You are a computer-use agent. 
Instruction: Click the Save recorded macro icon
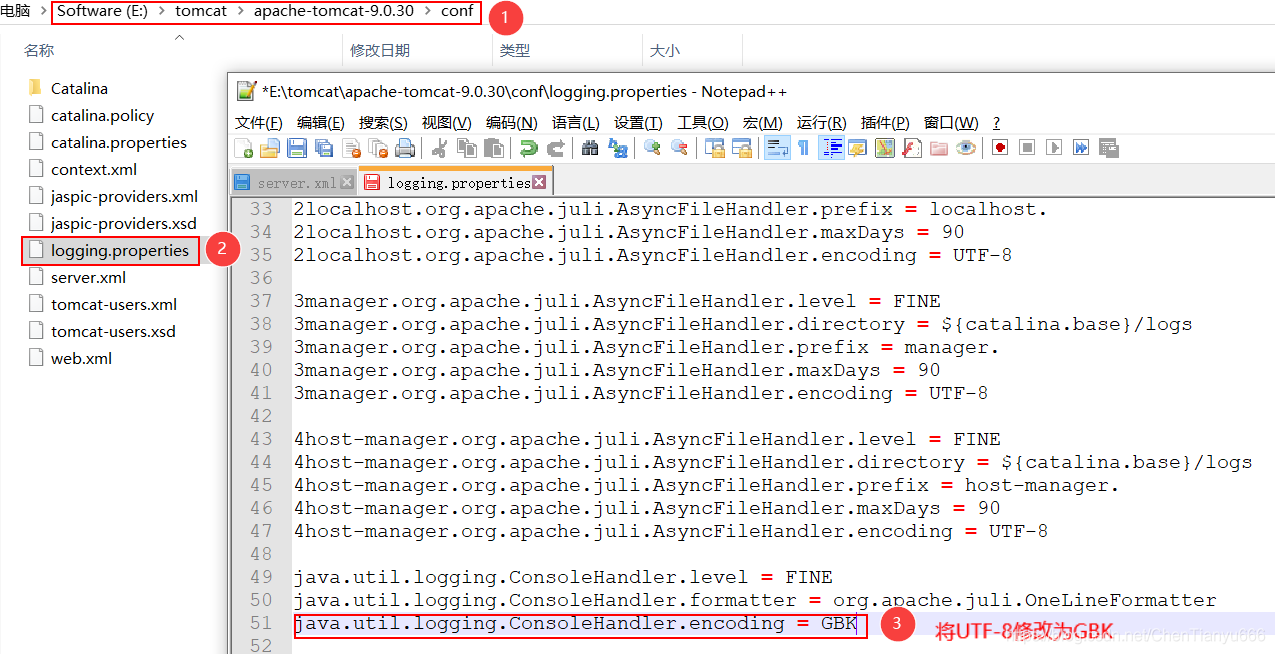pyautogui.click(x=1107, y=148)
